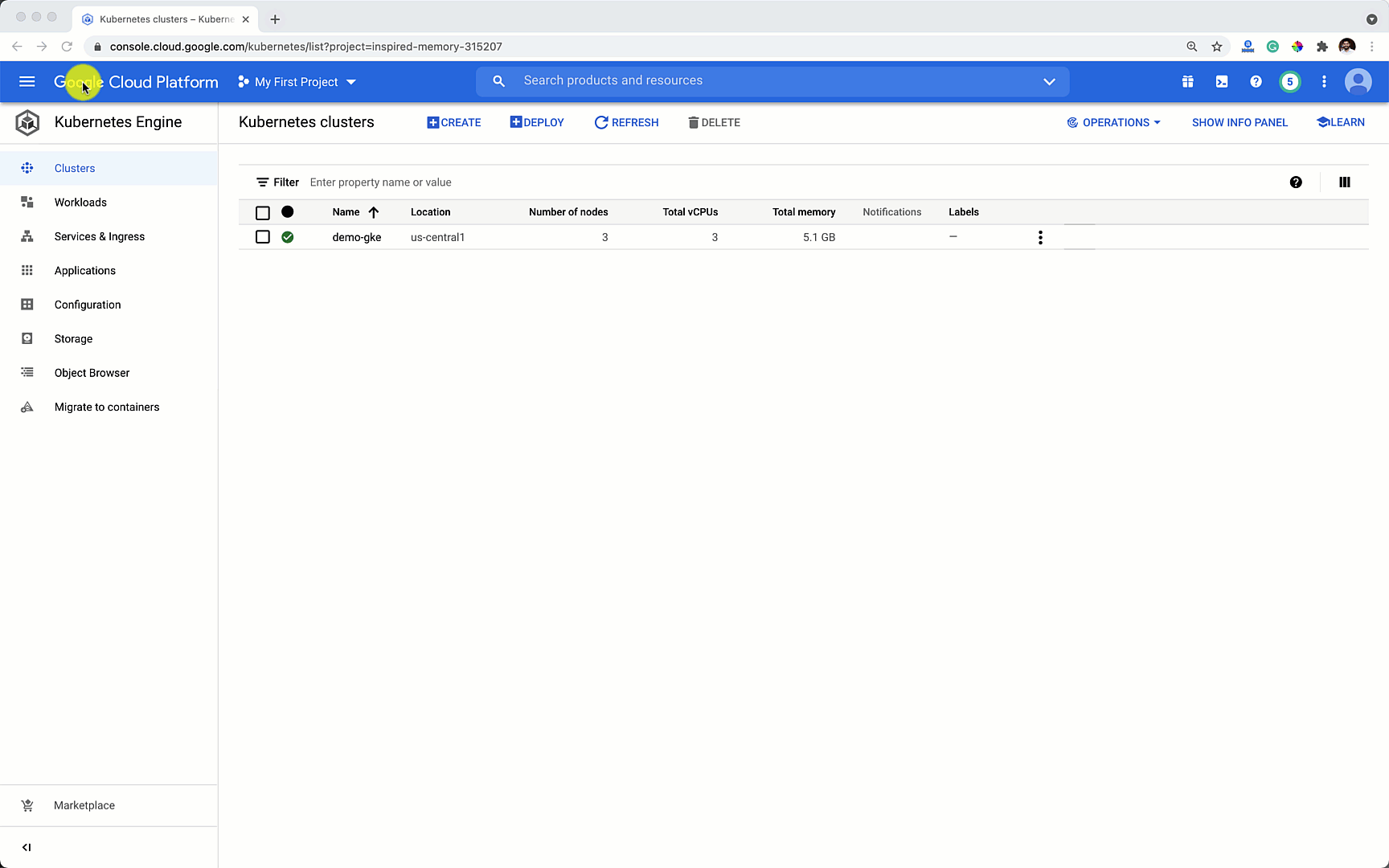Refresh the clusters list
Viewport: 1389px width, 868px height.
(x=626, y=122)
